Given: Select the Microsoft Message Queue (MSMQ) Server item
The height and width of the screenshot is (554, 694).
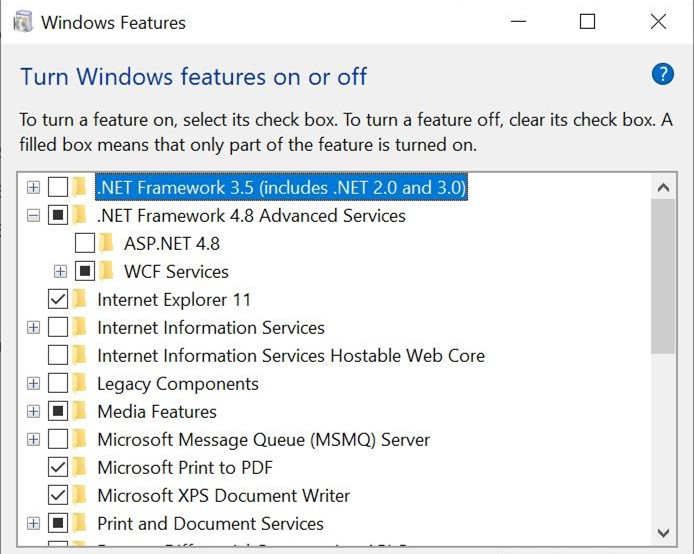Looking at the screenshot, I should (x=263, y=439).
